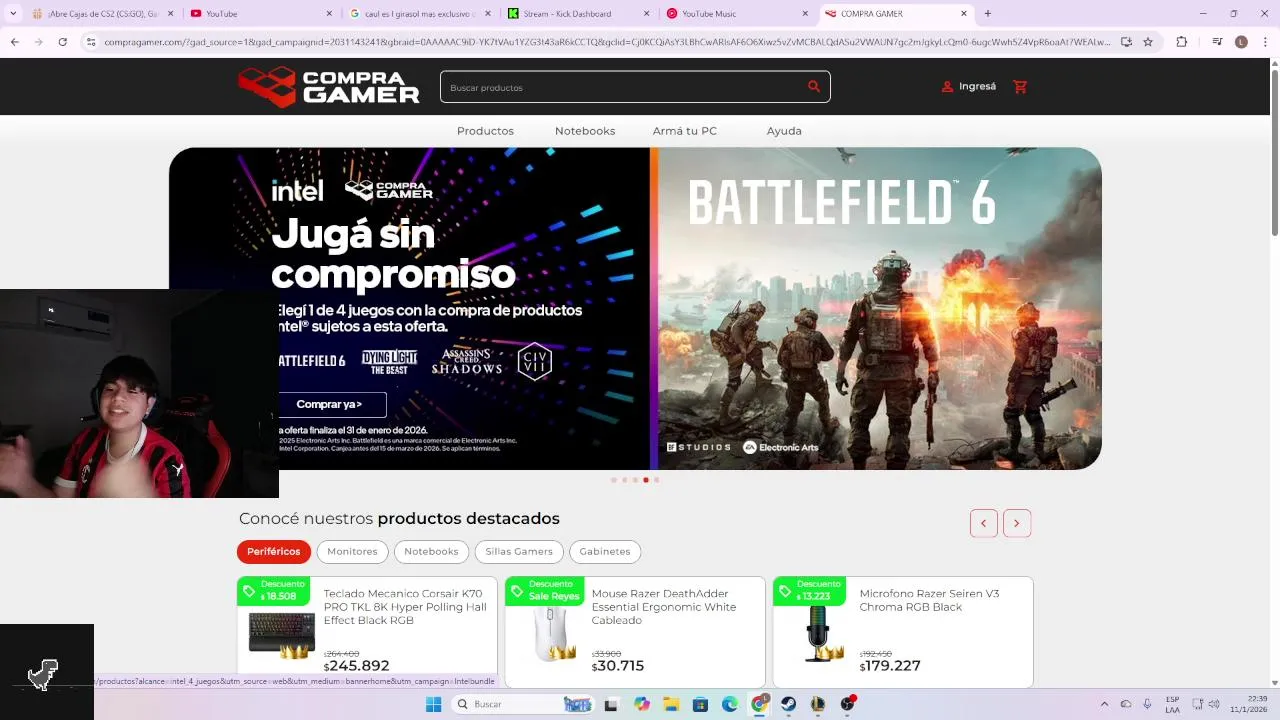Select the Sillas Gamers category filter

pyautogui.click(x=519, y=552)
